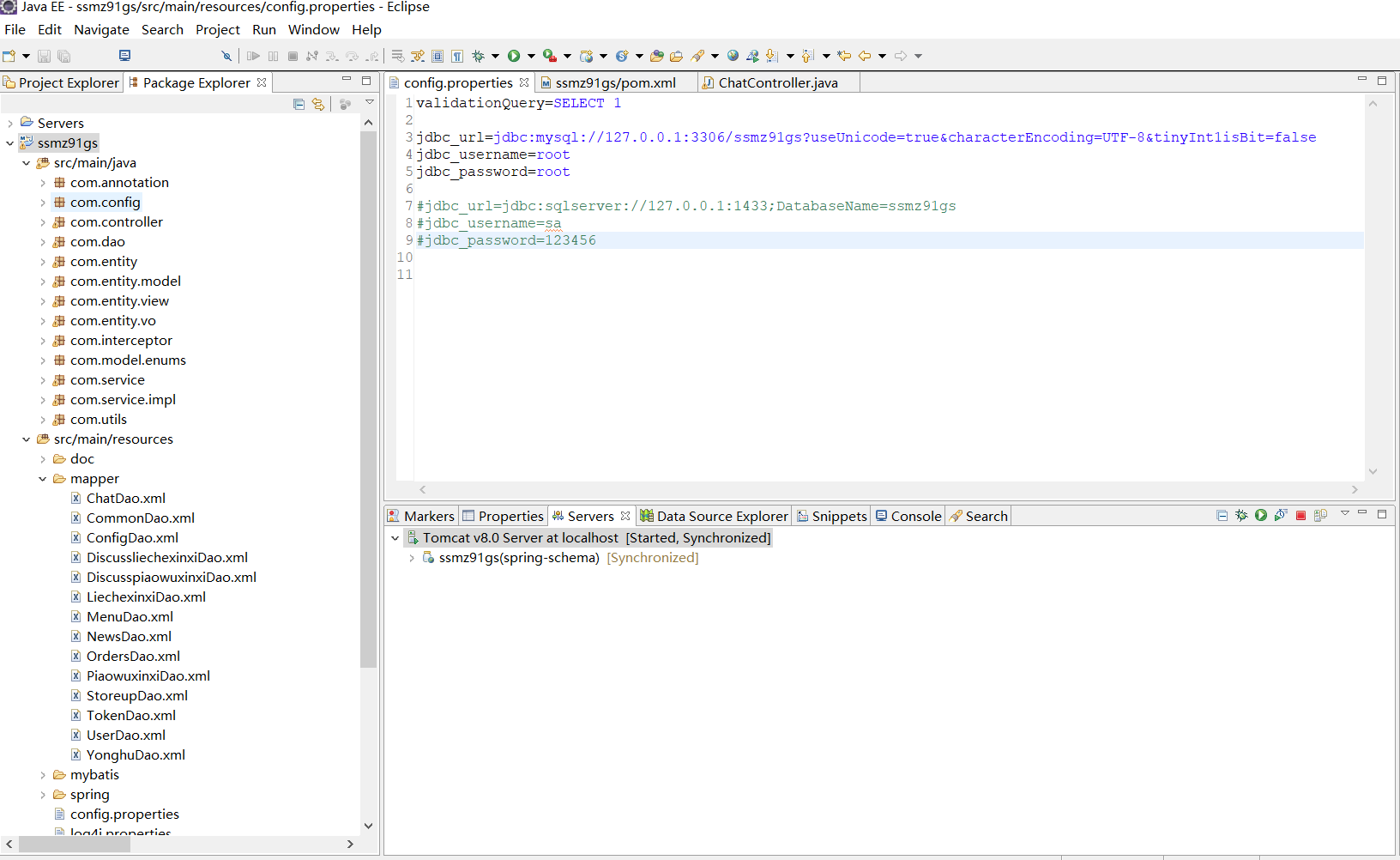1400x860 pixels.
Task: Open the Web Browser globe icon
Action: click(733, 56)
